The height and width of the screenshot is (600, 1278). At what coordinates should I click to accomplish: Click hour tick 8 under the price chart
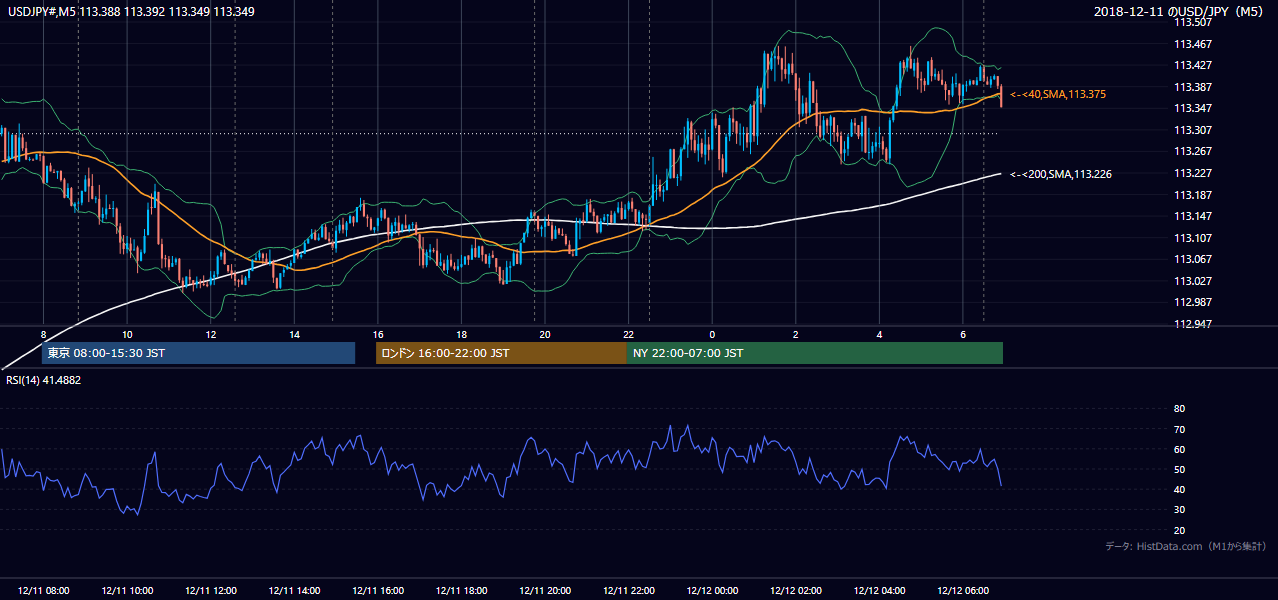(44, 334)
